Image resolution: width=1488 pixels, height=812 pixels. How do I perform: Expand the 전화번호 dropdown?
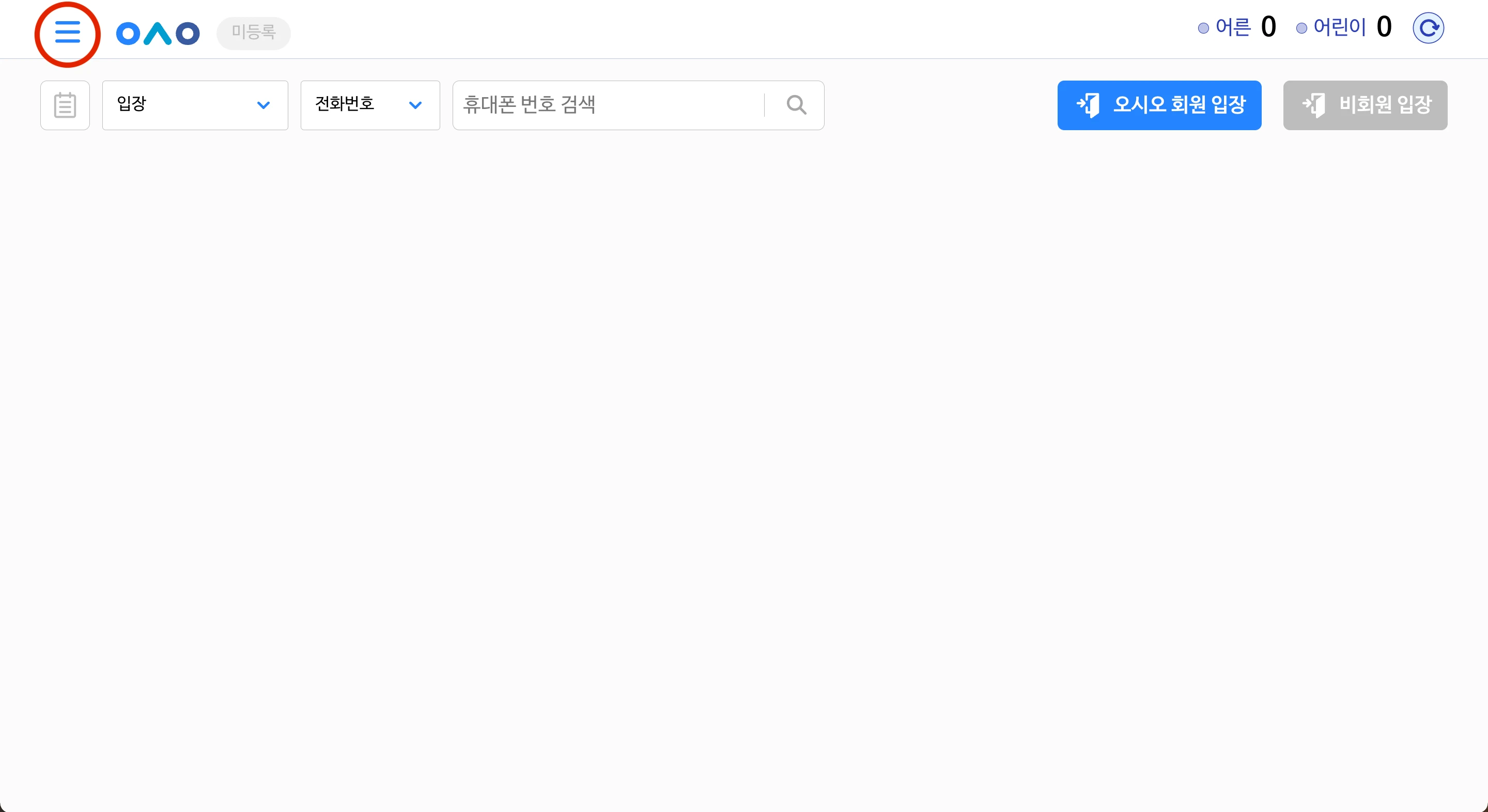click(x=370, y=105)
